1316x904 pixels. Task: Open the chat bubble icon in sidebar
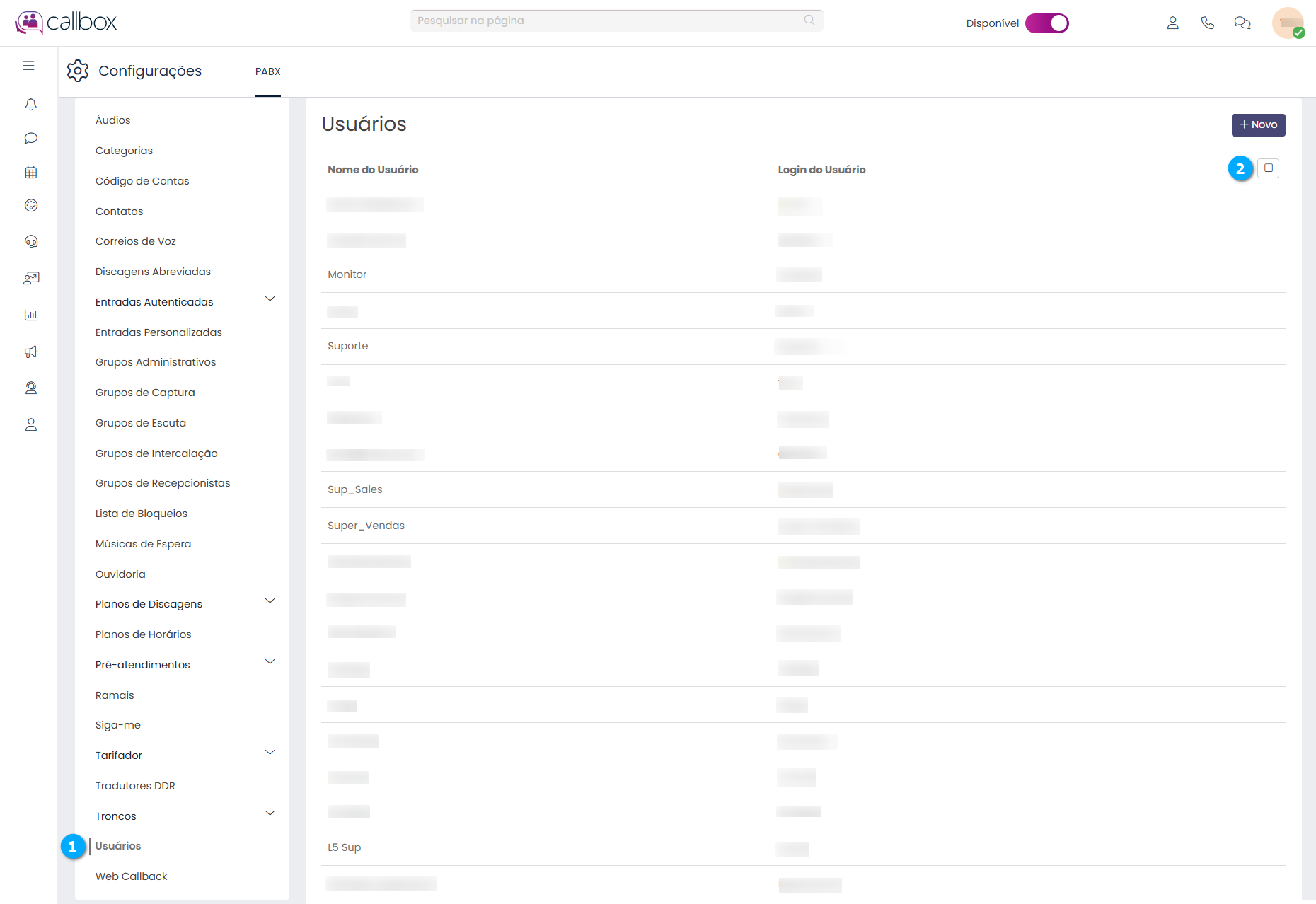pos(30,138)
